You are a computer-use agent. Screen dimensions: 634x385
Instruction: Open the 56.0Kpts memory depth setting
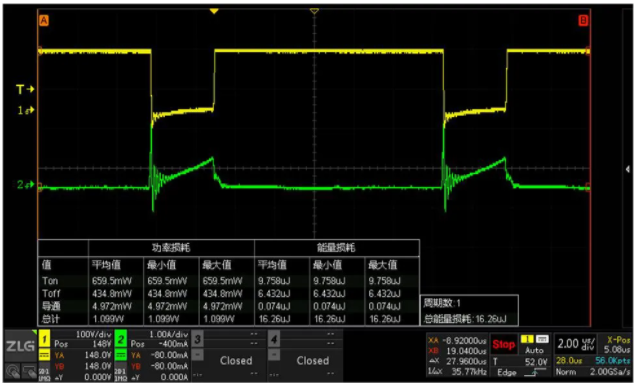click(612, 360)
